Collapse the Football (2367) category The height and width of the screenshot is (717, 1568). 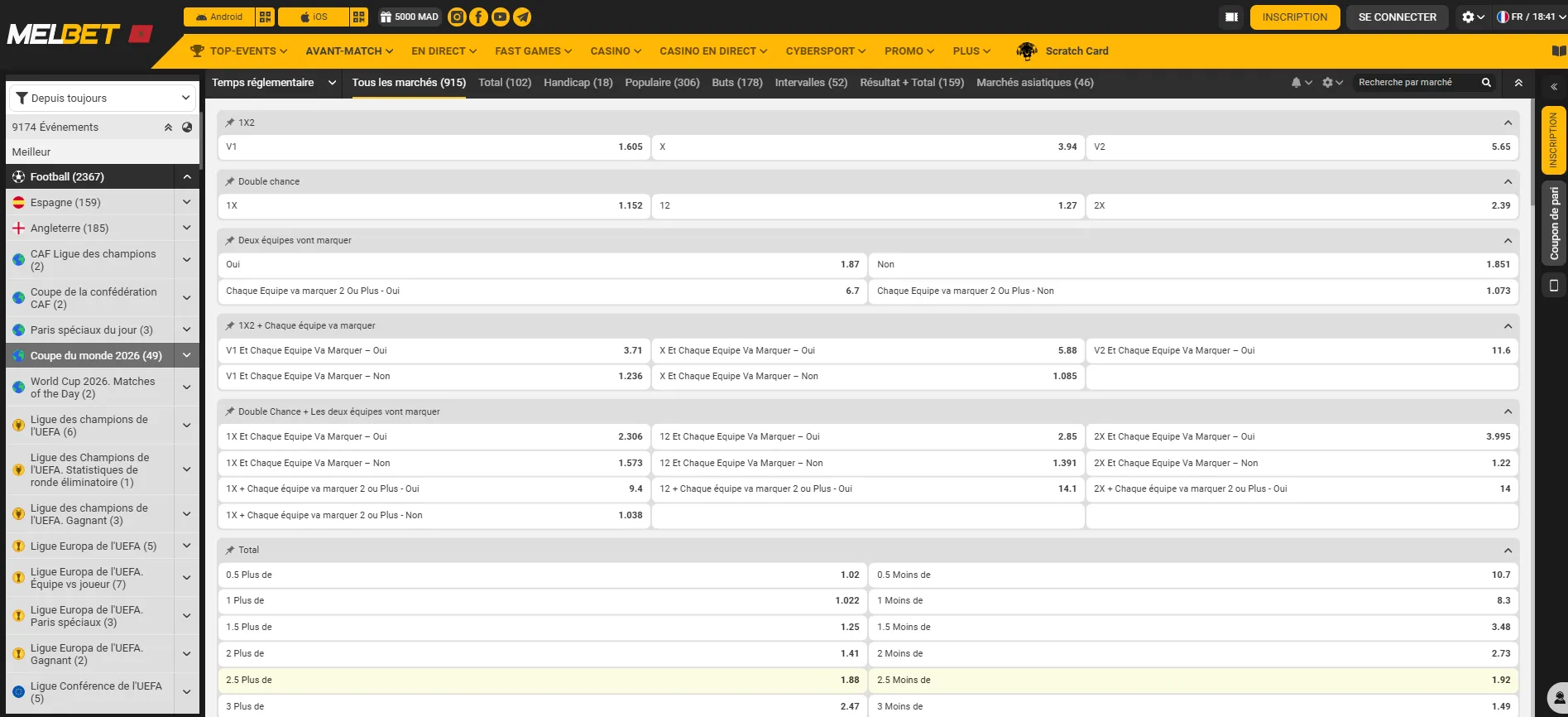187,177
